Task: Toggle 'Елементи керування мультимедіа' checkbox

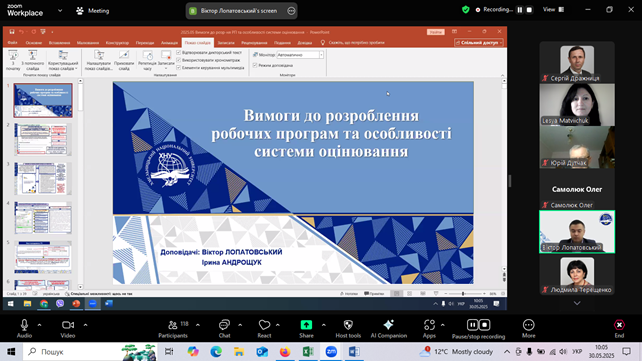Action: [x=178, y=68]
